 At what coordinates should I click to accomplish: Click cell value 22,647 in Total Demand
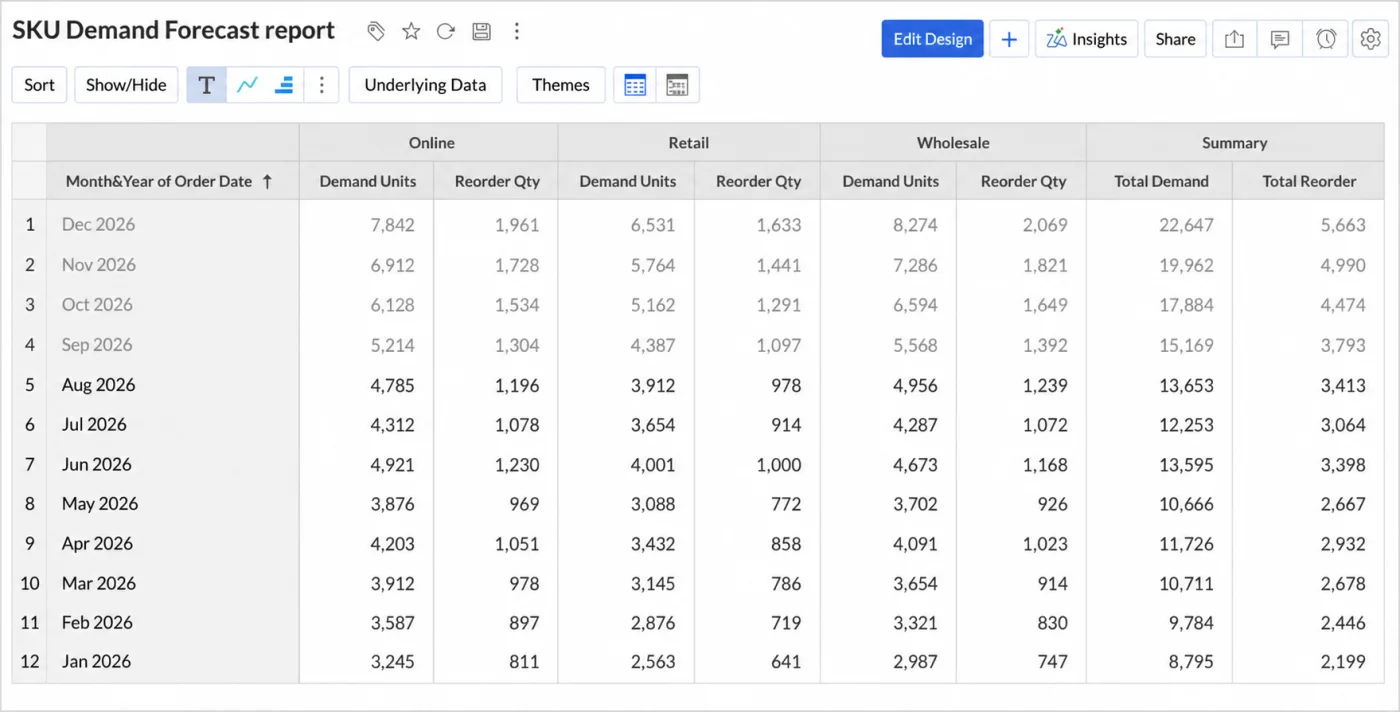pyautogui.click(x=1186, y=225)
